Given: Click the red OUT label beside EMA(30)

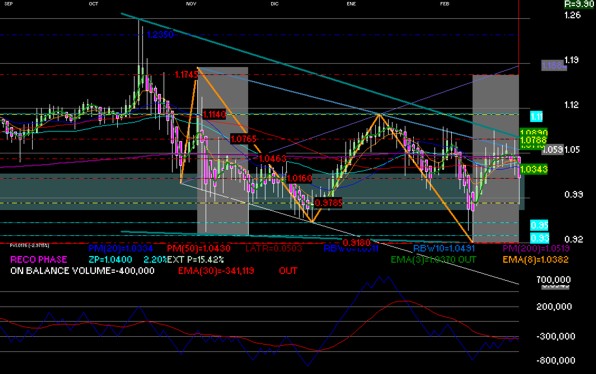Looking at the screenshot, I should coord(288,271).
